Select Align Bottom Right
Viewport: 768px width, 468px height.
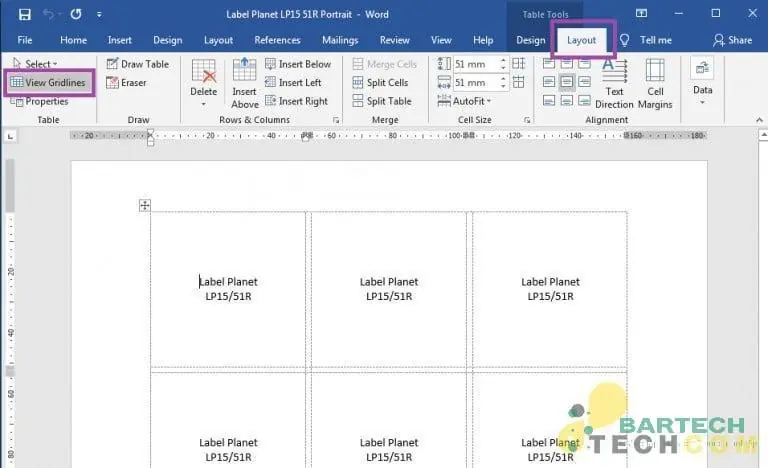tap(584, 100)
